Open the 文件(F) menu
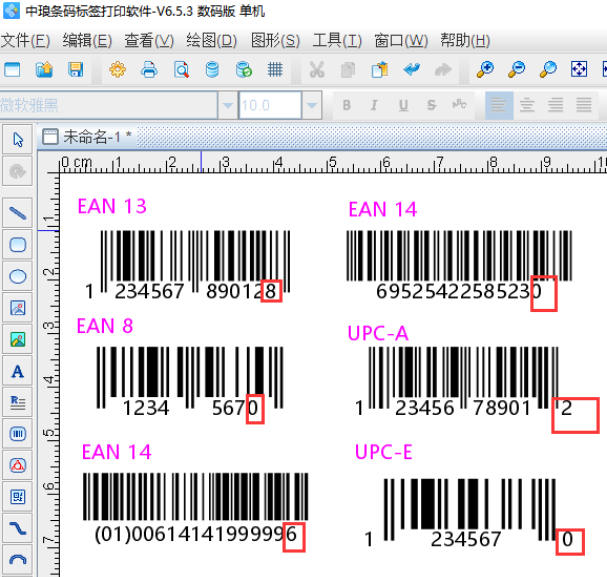The height and width of the screenshot is (577, 607). tap(25, 41)
